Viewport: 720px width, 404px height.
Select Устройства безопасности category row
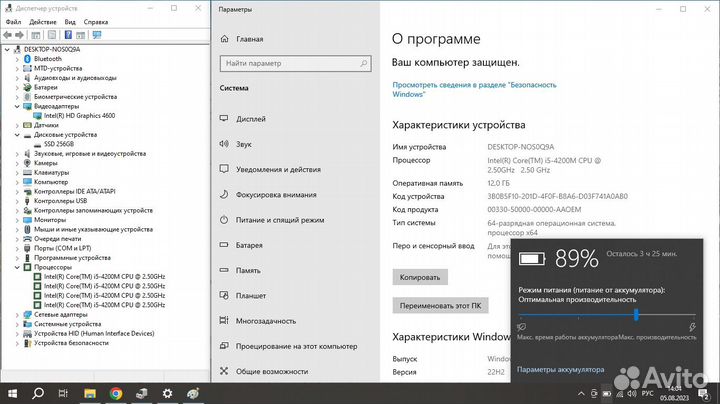point(71,343)
